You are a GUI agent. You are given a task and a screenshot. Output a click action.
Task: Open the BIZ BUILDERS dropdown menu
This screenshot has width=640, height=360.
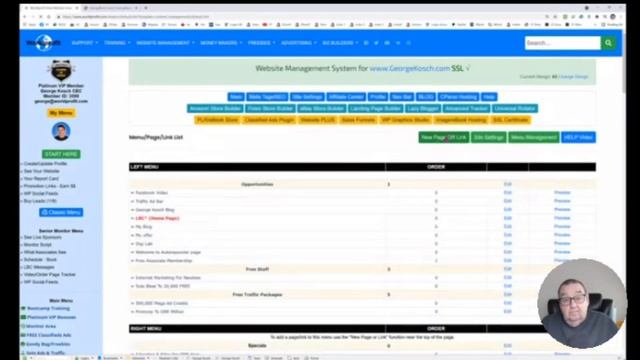340,43
